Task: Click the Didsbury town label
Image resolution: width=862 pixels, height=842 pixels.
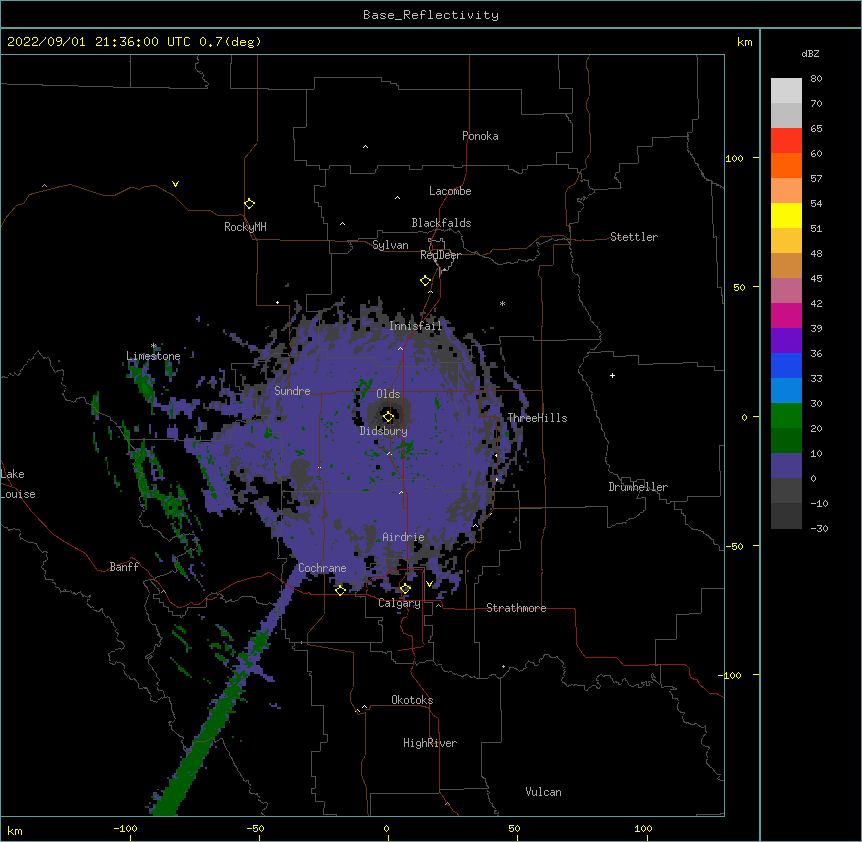Action: [x=383, y=431]
